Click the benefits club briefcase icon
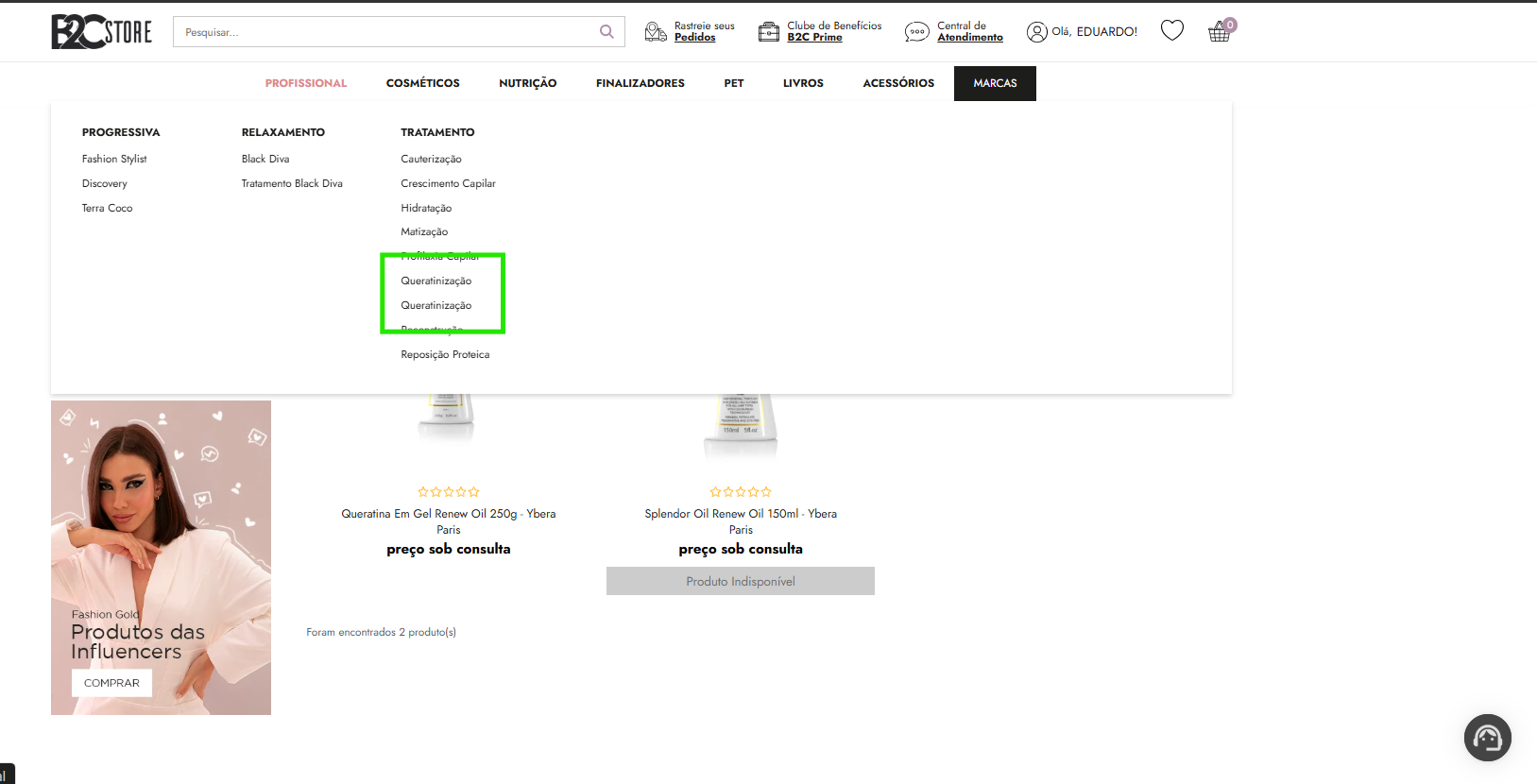Image resolution: width=1537 pixels, height=784 pixels. click(x=769, y=32)
